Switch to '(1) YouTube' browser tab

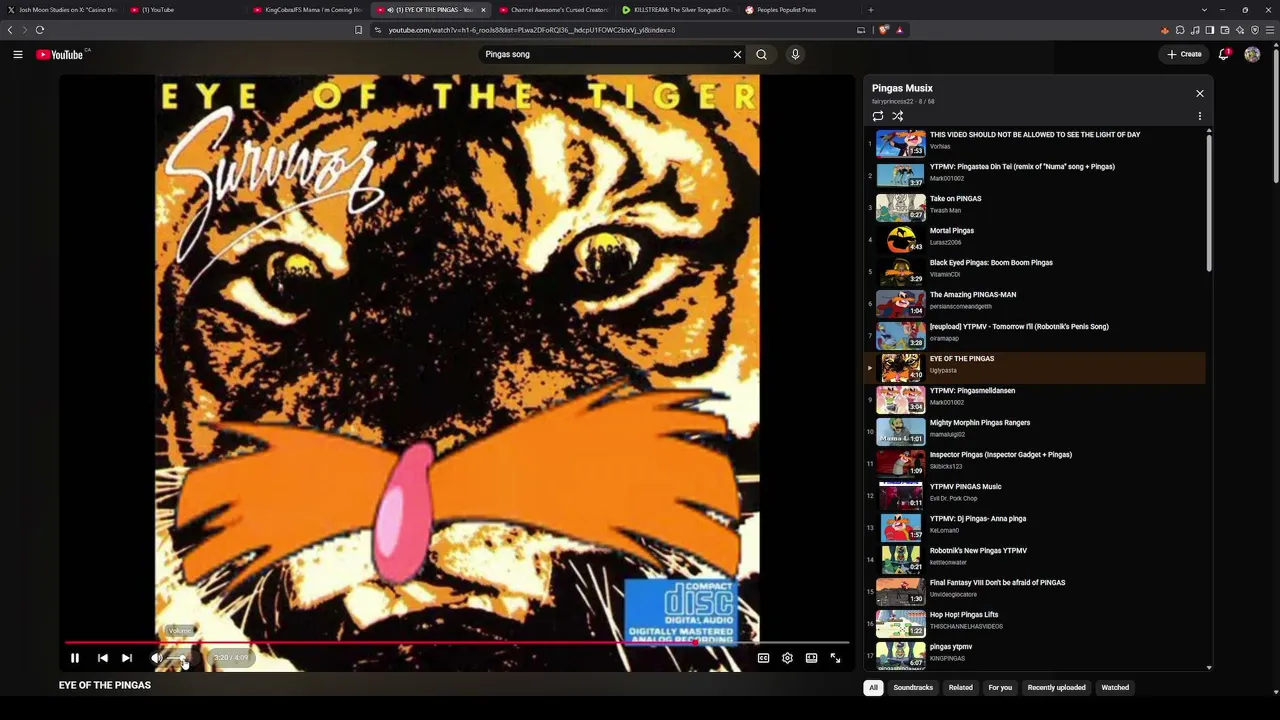tap(185, 10)
